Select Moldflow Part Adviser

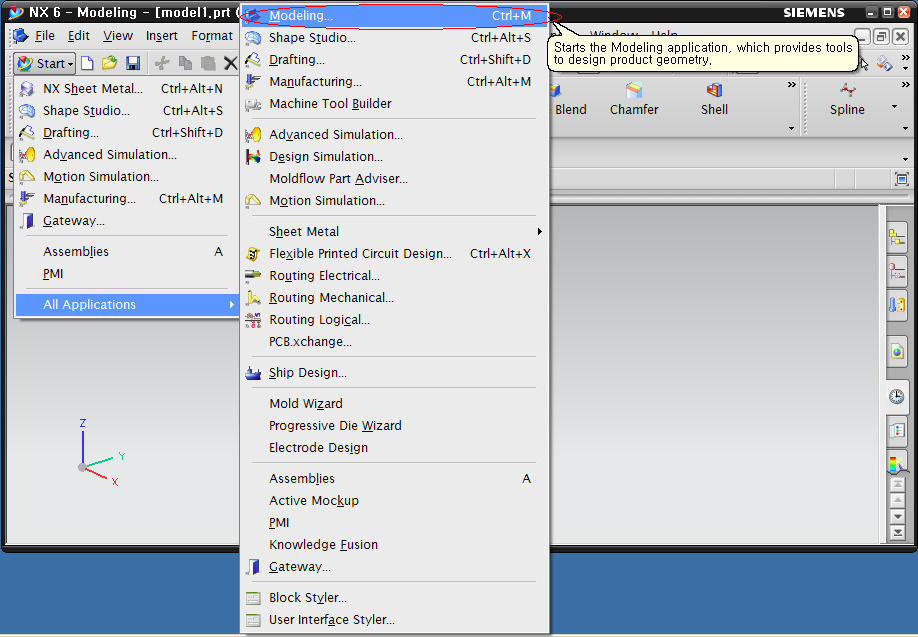pyautogui.click(x=396, y=179)
